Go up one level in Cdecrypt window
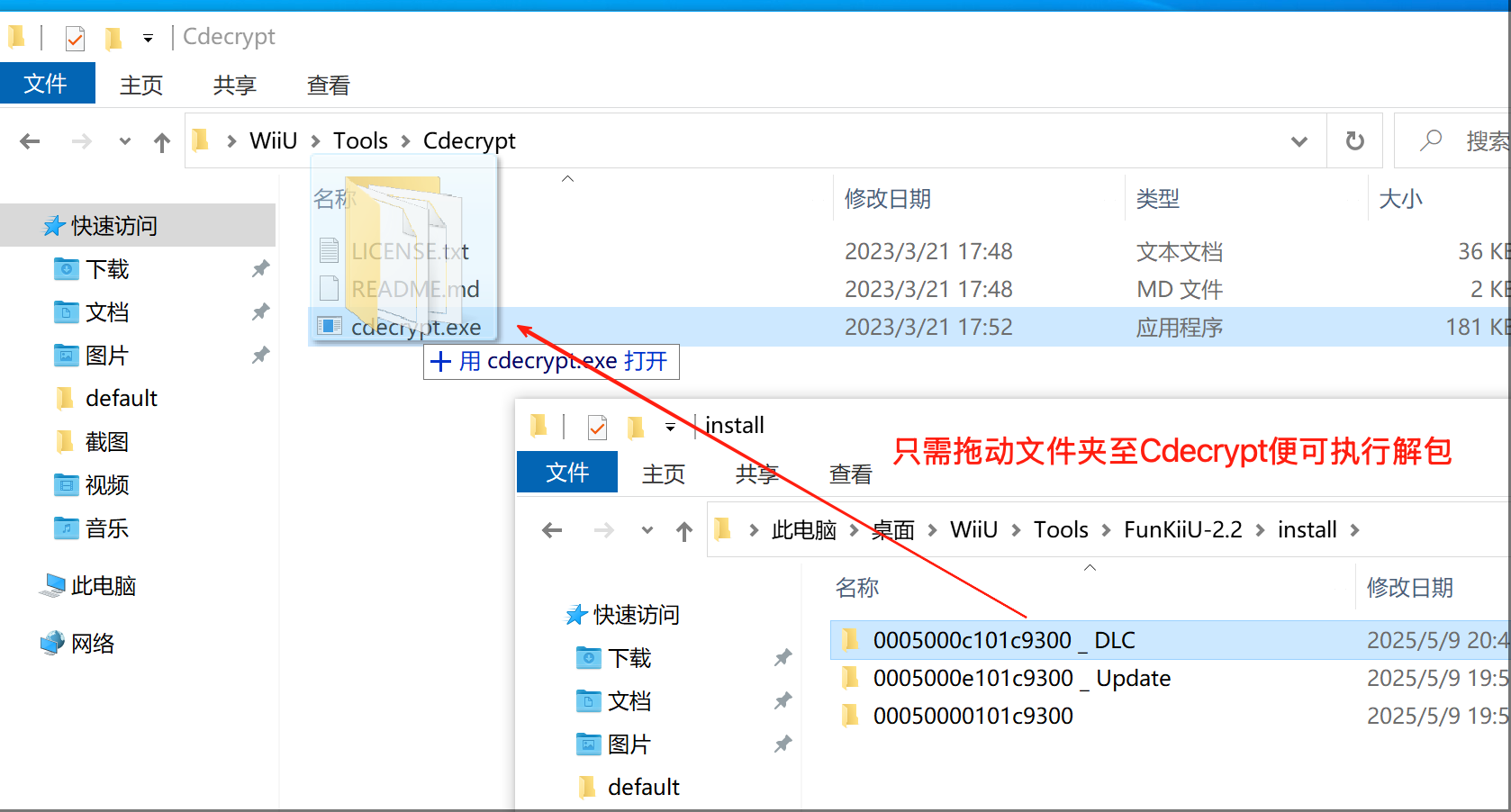This screenshot has height=812, width=1511. 162,141
